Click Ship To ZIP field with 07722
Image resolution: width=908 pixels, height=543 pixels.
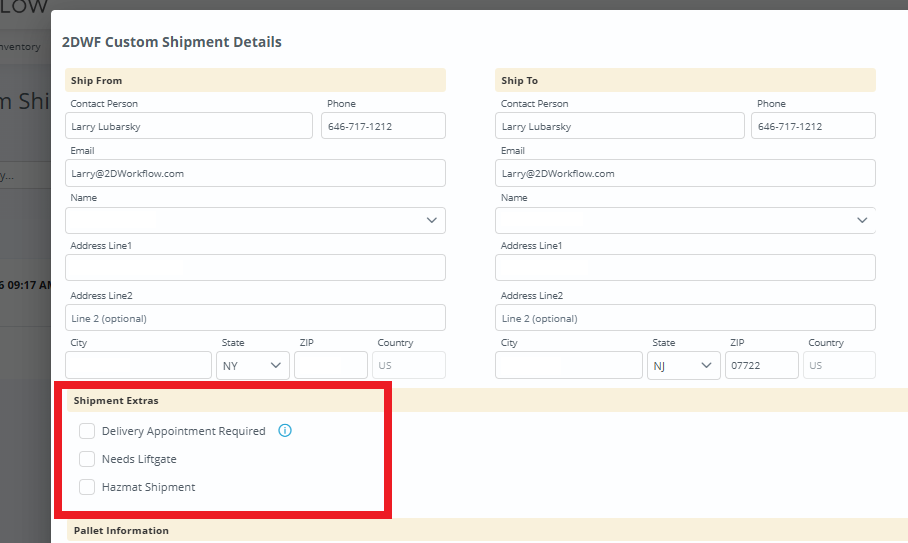pyautogui.click(x=761, y=366)
